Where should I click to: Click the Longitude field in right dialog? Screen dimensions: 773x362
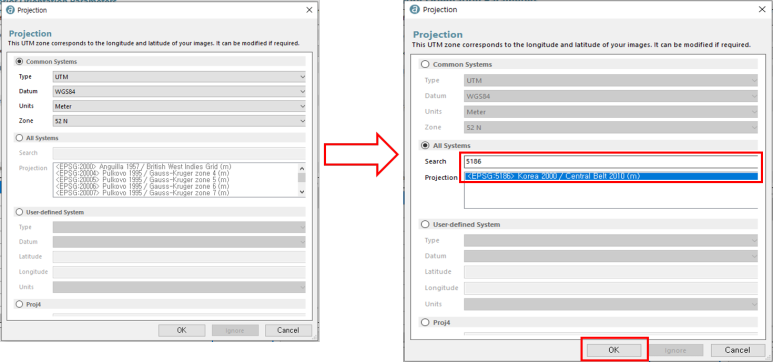click(611, 288)
